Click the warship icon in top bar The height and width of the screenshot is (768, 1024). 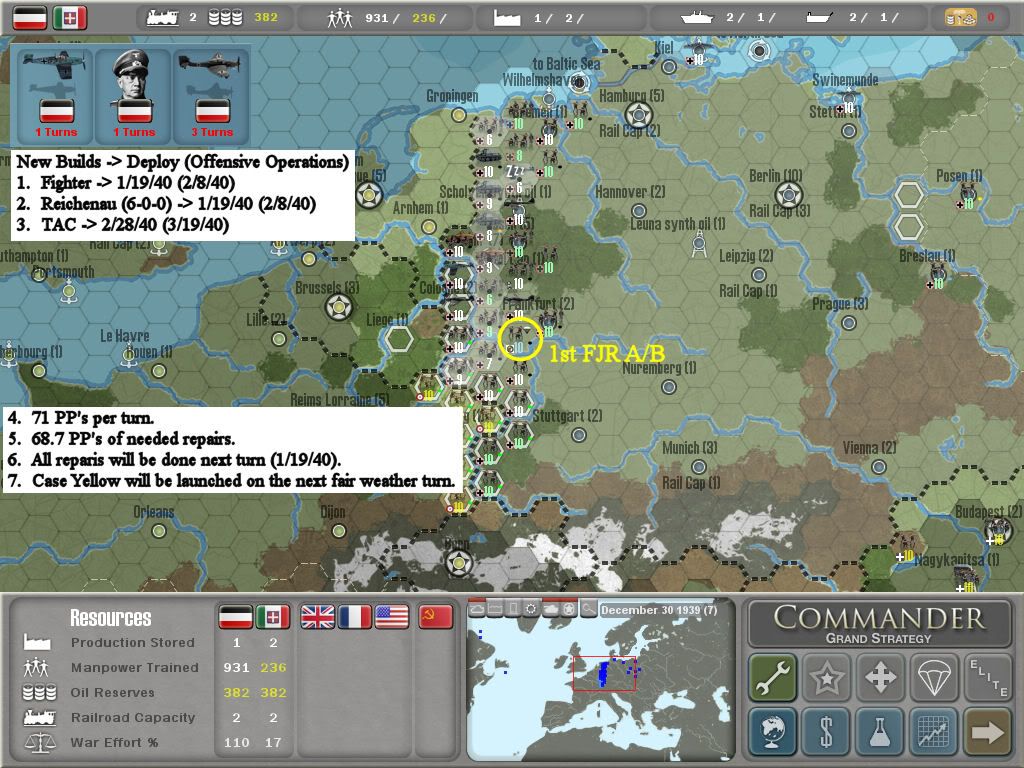tap(697, 18)
